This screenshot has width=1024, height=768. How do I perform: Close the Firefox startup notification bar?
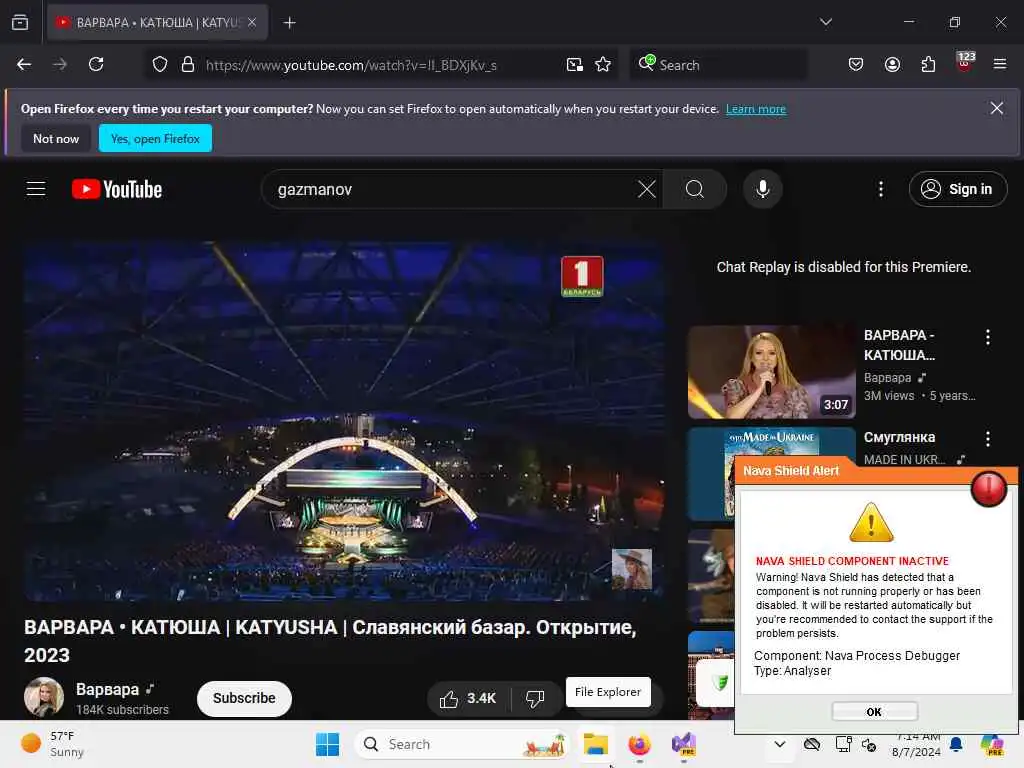997,108
